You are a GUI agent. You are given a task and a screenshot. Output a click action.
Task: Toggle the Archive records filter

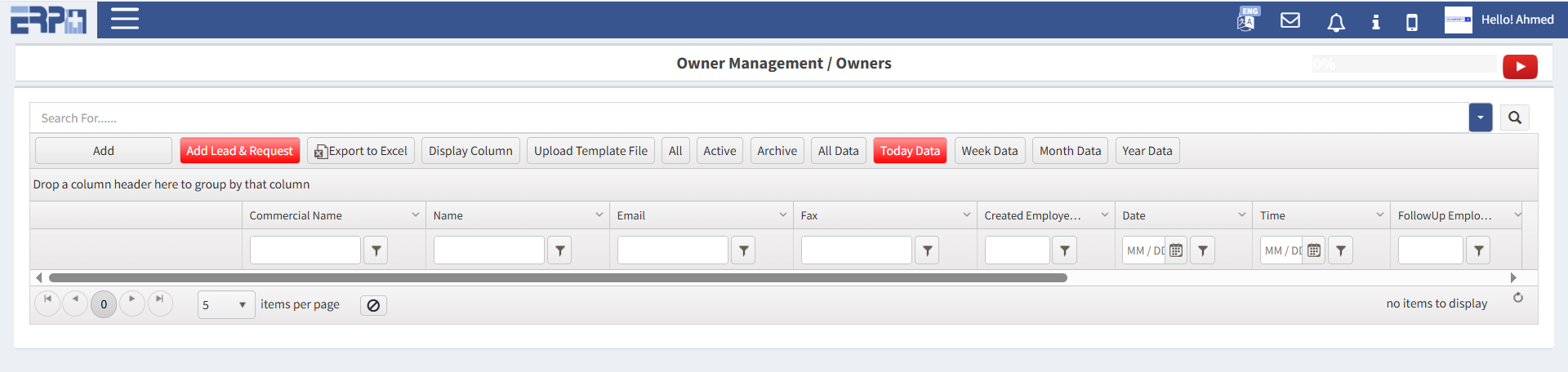click(777, 151)
